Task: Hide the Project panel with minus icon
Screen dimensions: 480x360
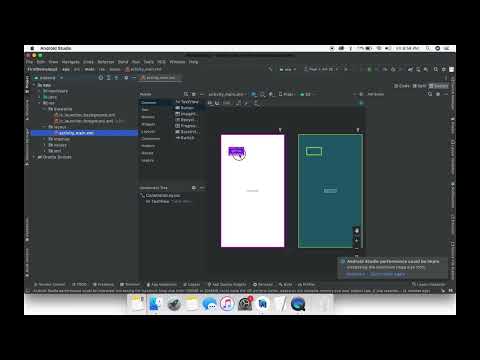Action: (x=134, y=78)
